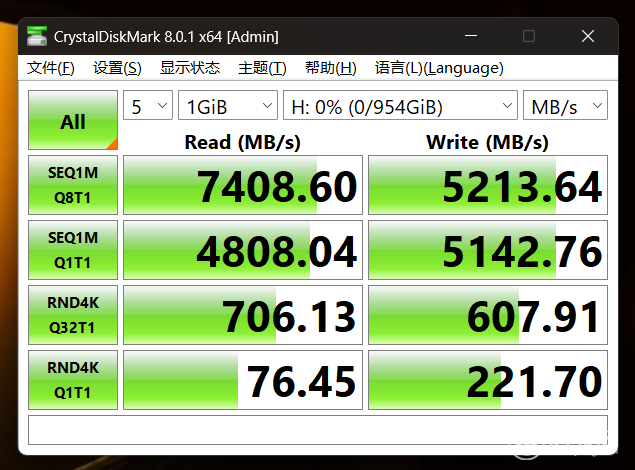Open the 帮助(H) menu
Viewport: 635px width, 470px height.
[x=330, y=68]
